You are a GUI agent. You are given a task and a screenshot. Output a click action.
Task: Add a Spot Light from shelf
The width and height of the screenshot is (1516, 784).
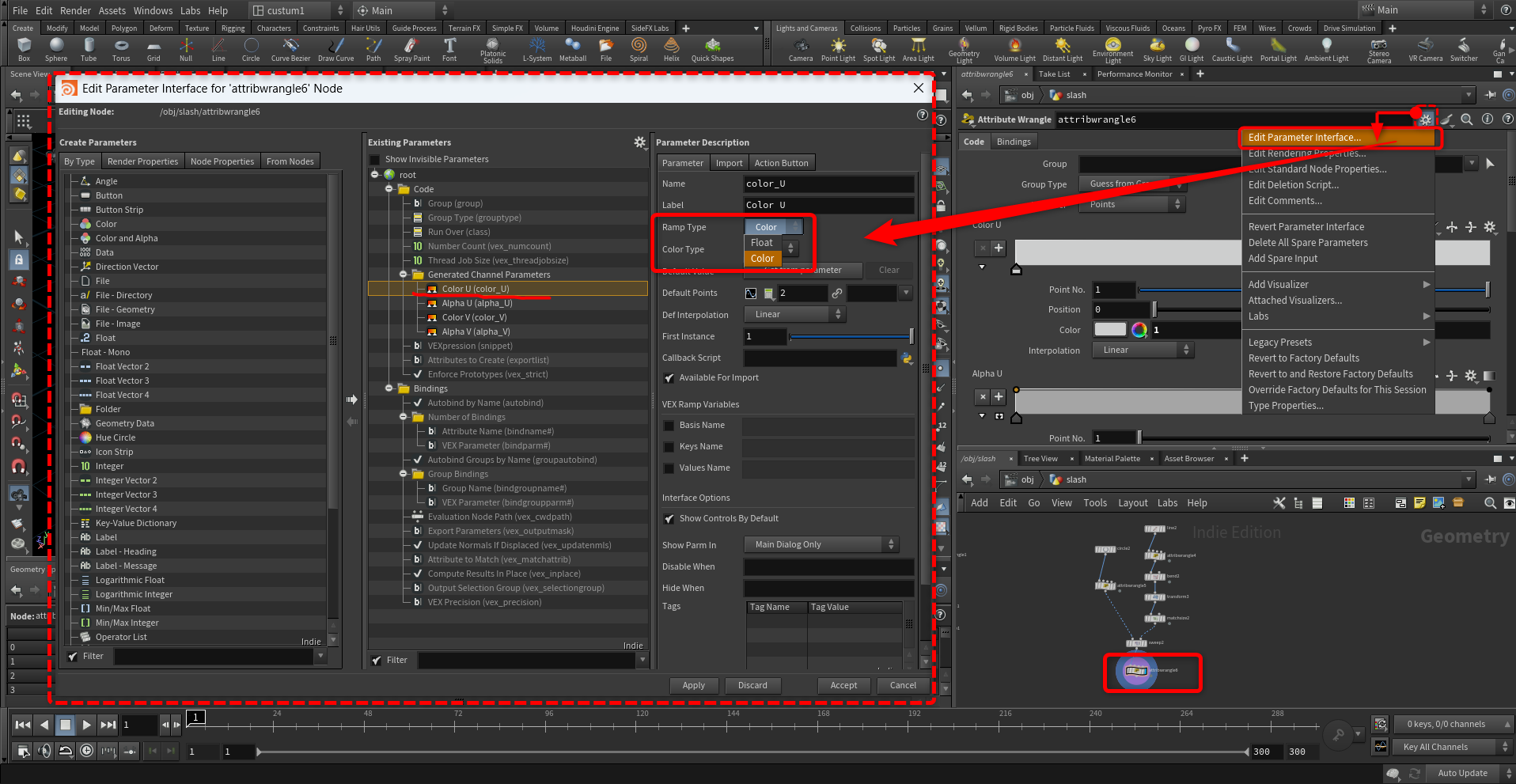click(879, 49)
